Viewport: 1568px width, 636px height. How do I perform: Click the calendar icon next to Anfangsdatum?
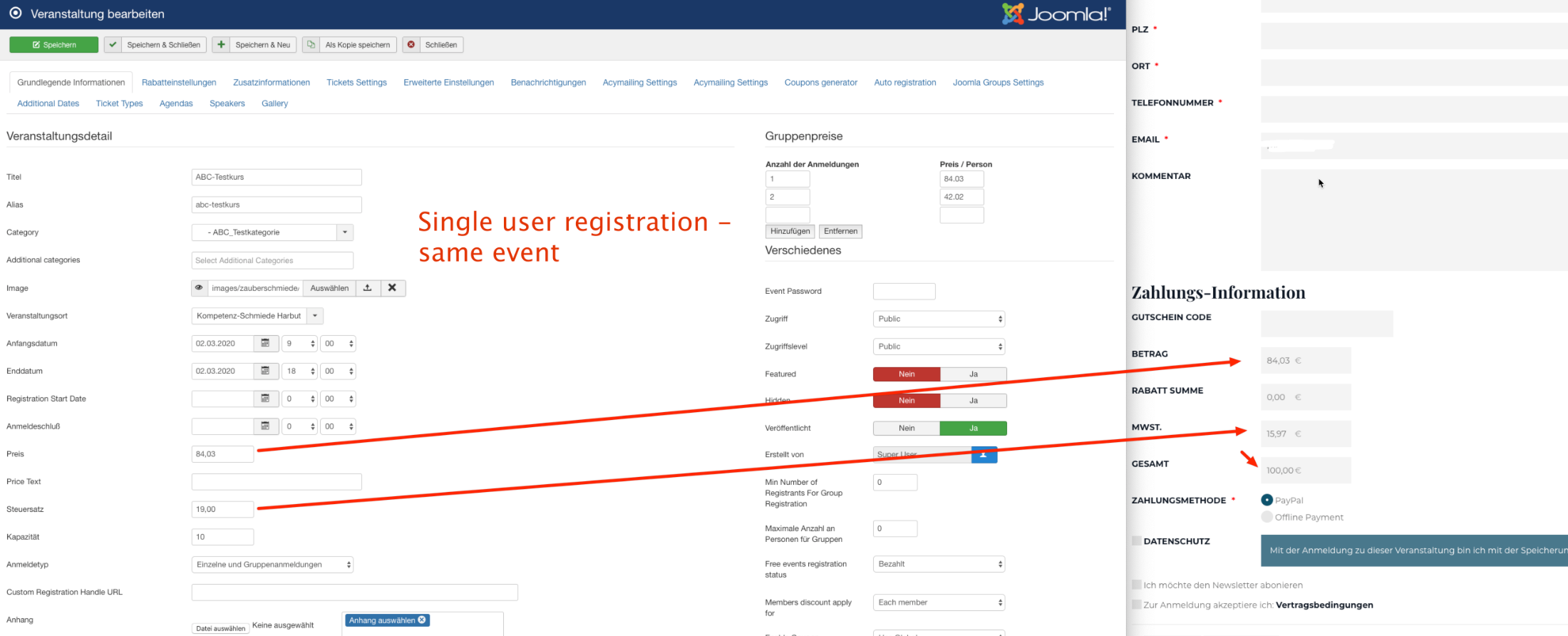tap(265, 344)
